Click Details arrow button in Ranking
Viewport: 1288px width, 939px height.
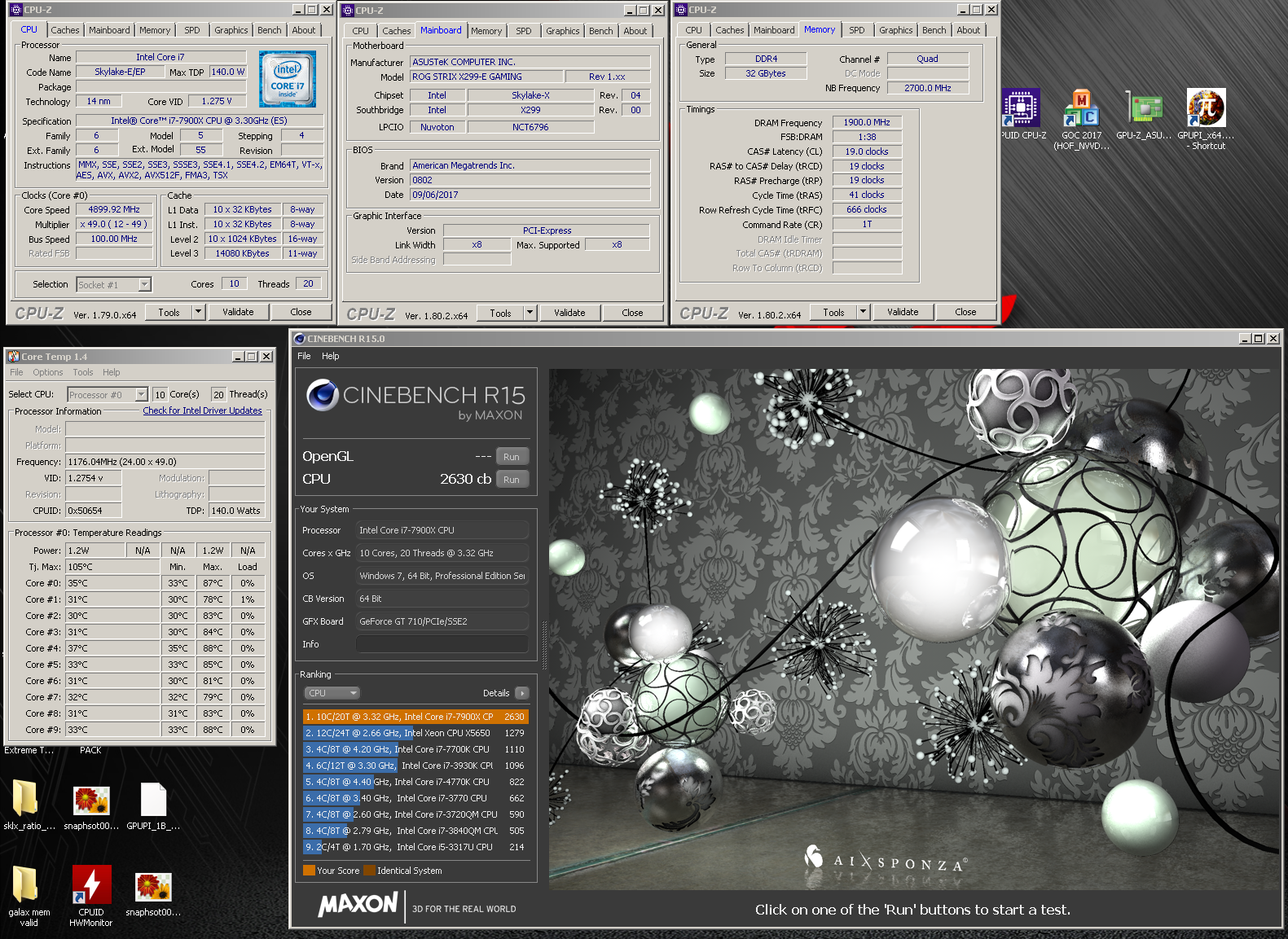click(522, 693)
